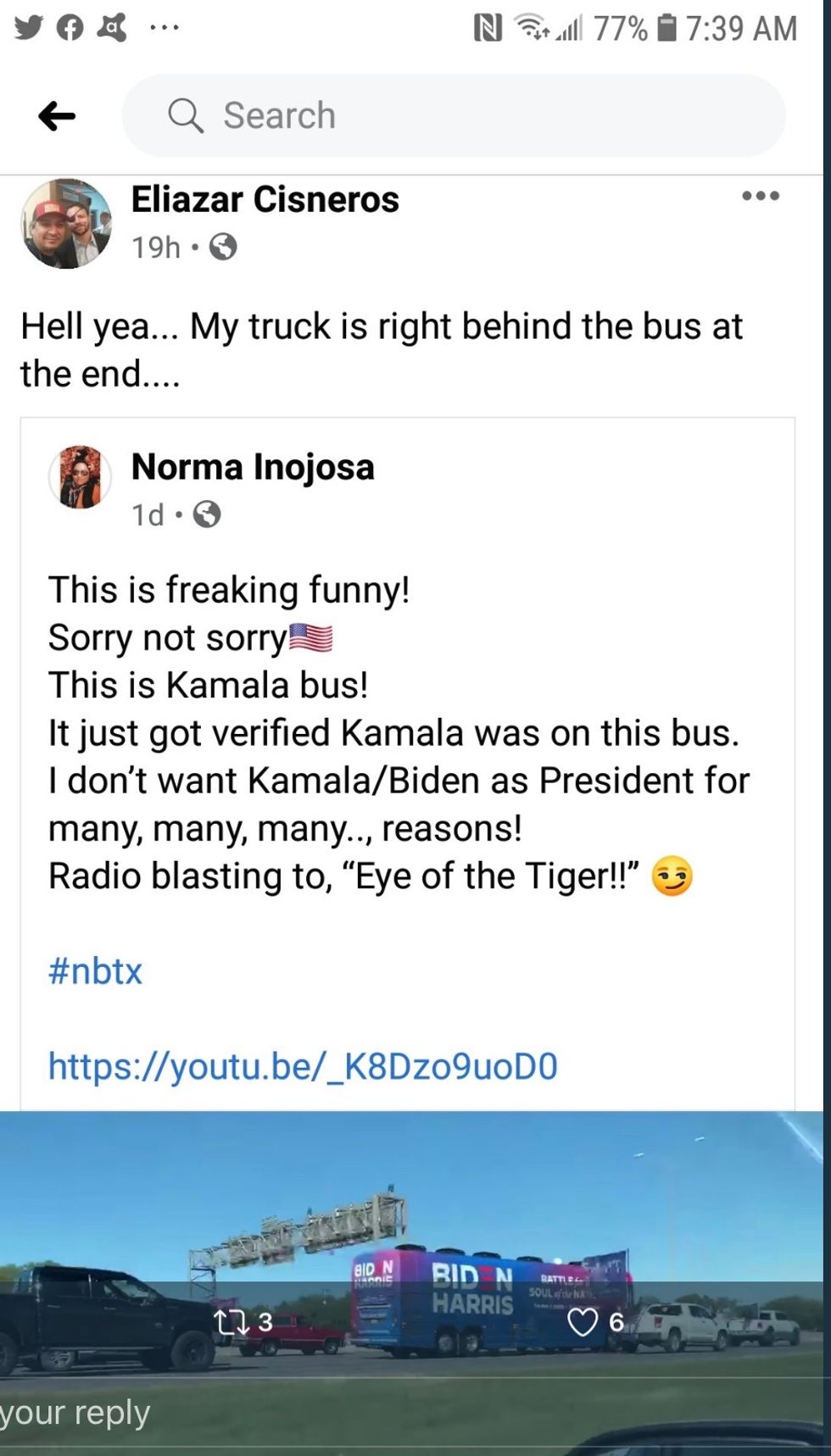Expand more notifications ellipsis in status bar
This screenshot has height=1456, width=831.
[164, 28]
